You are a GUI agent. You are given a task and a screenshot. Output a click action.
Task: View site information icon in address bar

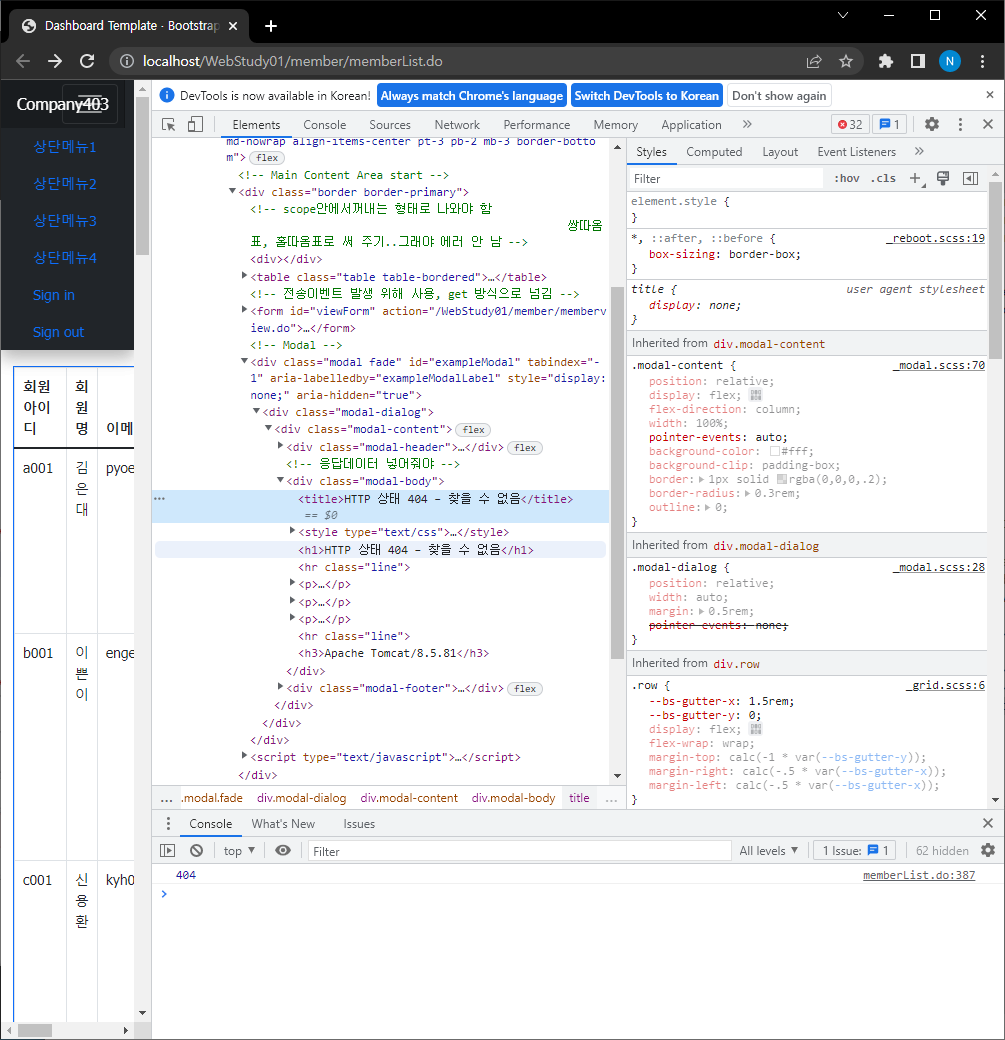(127, 61)
